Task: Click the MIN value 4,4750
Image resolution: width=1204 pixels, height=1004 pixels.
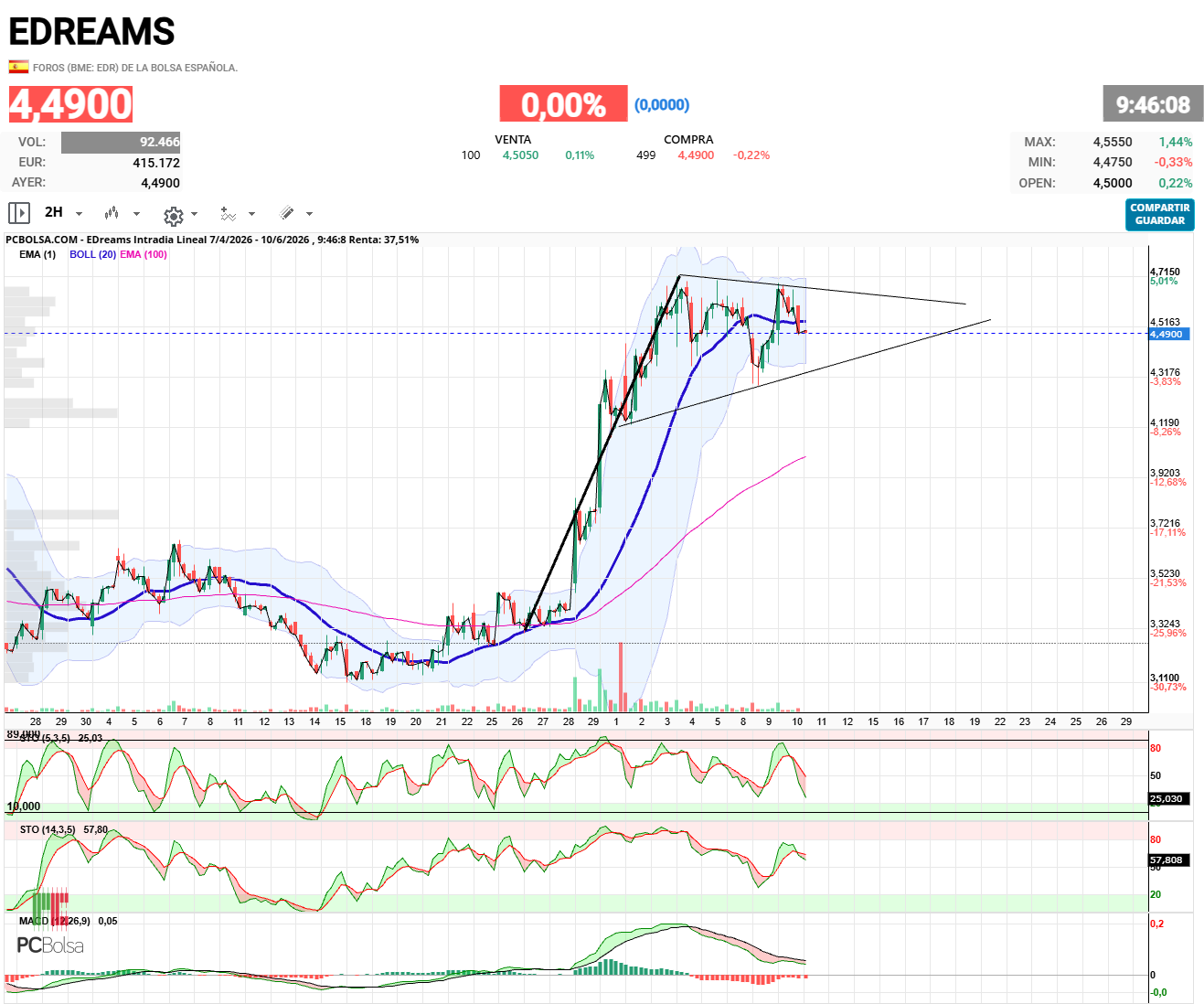Action: click(1113, 162)
